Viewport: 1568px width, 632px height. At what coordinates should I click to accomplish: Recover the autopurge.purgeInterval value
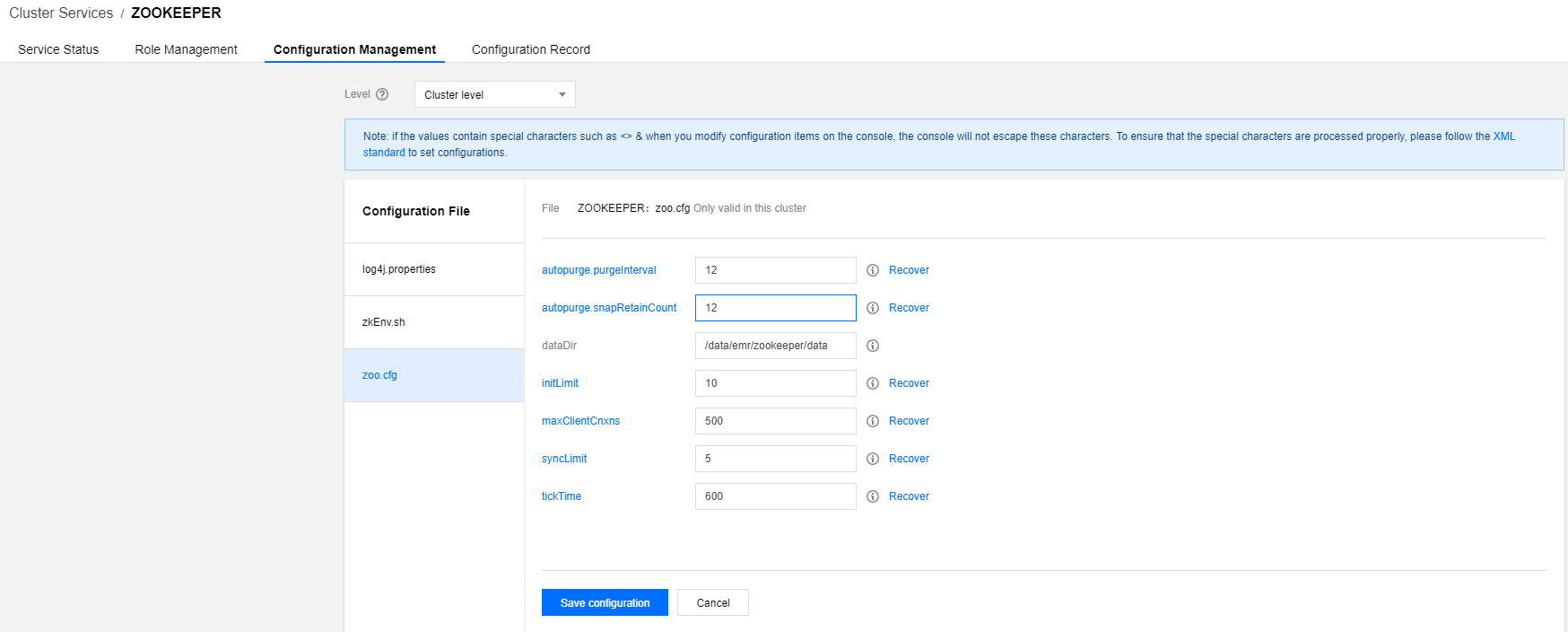pos(909,270)
